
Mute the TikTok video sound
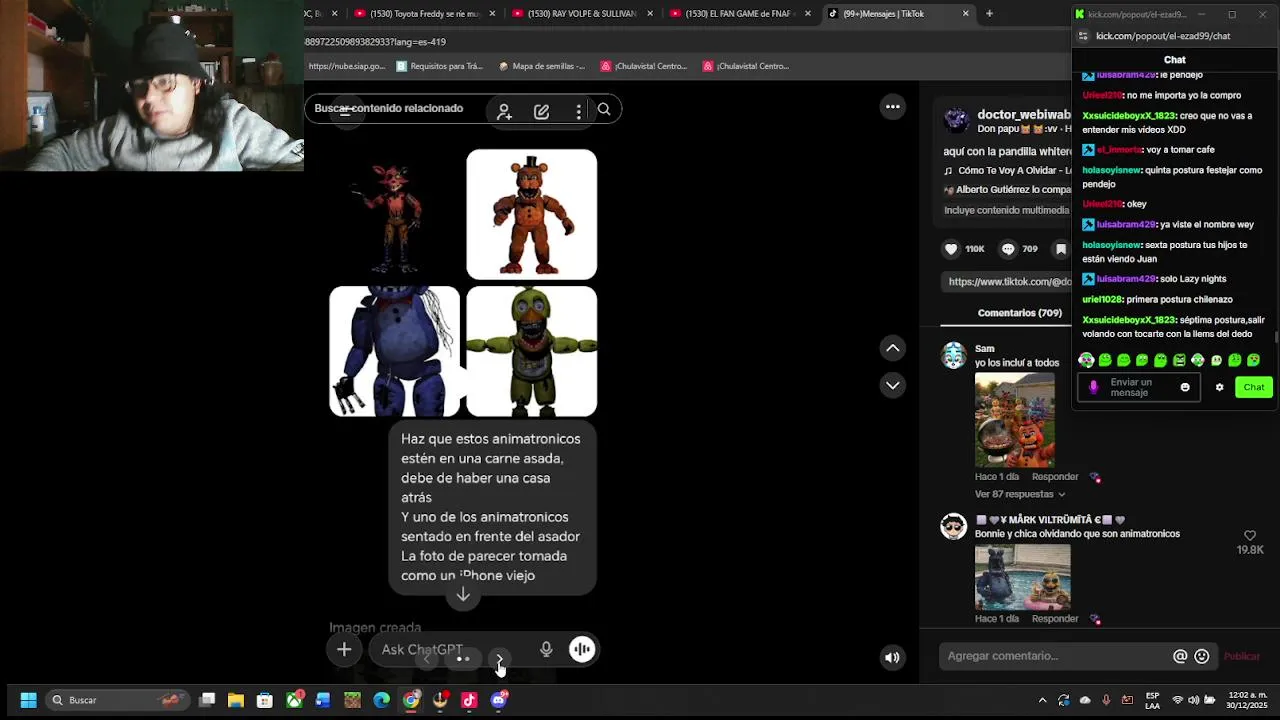[x=892, y=657]
